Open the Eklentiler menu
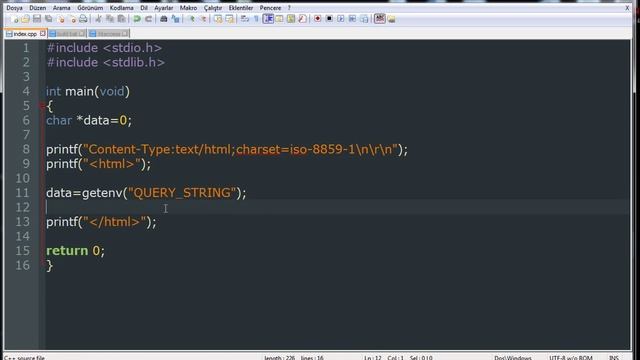The height and width of the screenshot is (360, 640). click(x=240, y=8)
